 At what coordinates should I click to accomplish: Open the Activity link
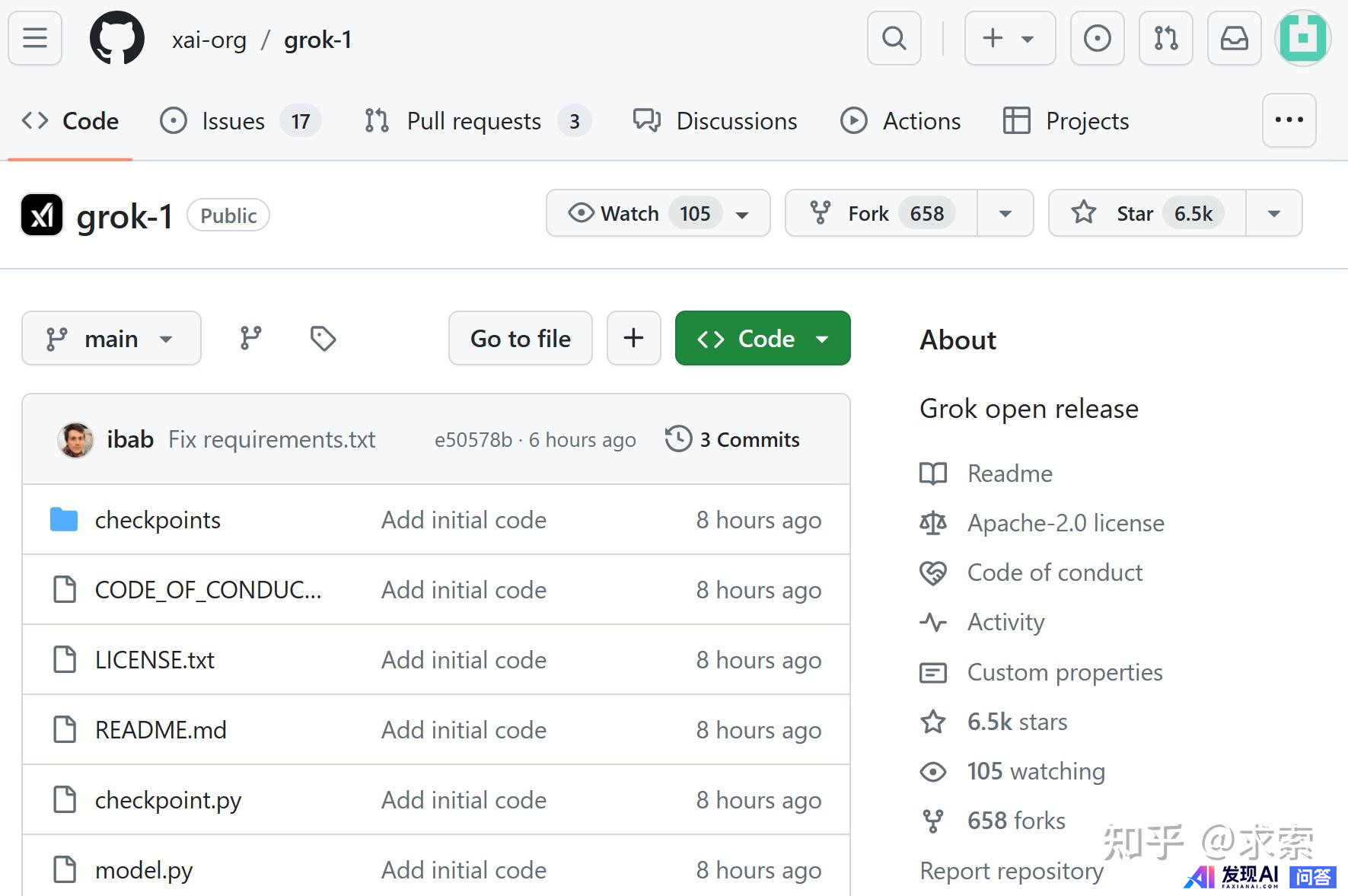[1006, 622]
